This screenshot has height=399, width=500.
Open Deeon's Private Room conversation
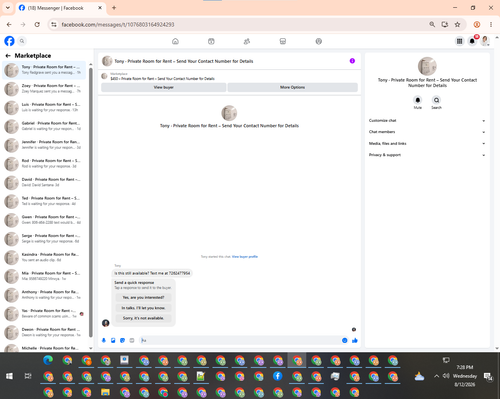44,332
